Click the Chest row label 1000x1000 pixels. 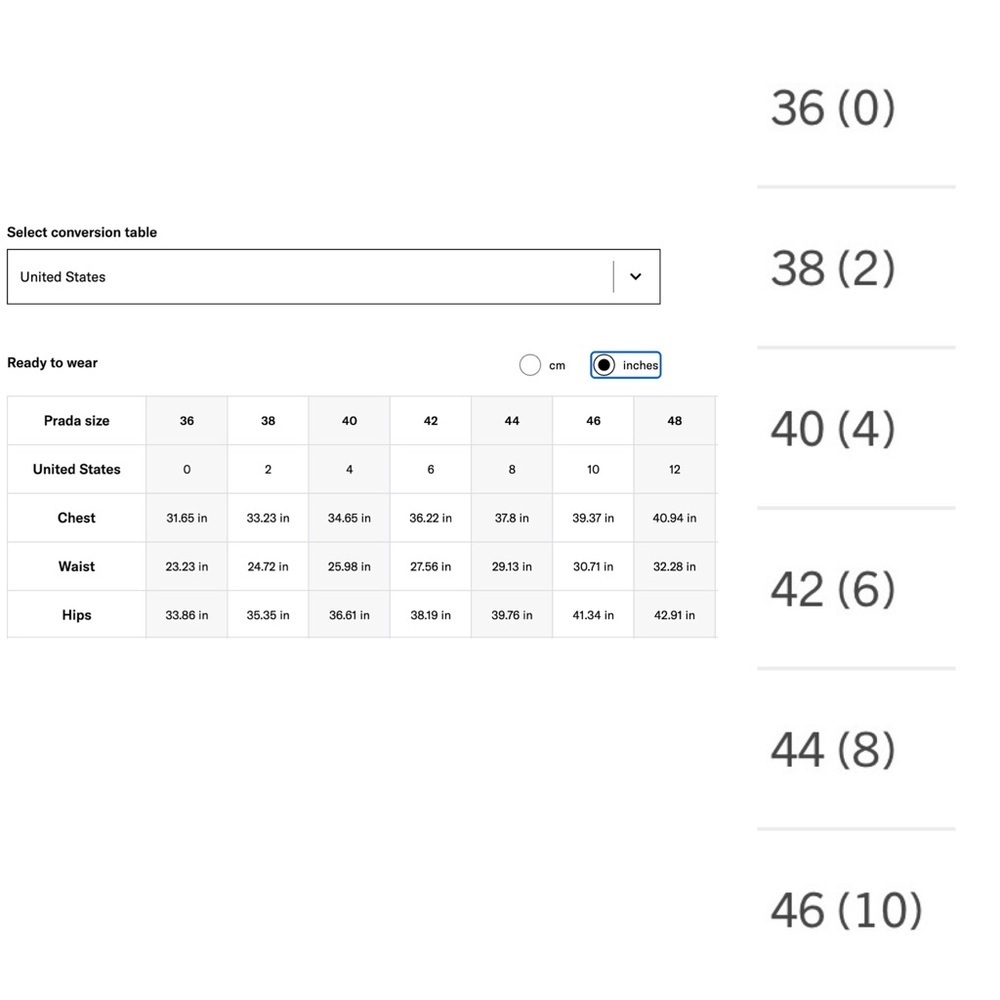(x=77, y=518)
